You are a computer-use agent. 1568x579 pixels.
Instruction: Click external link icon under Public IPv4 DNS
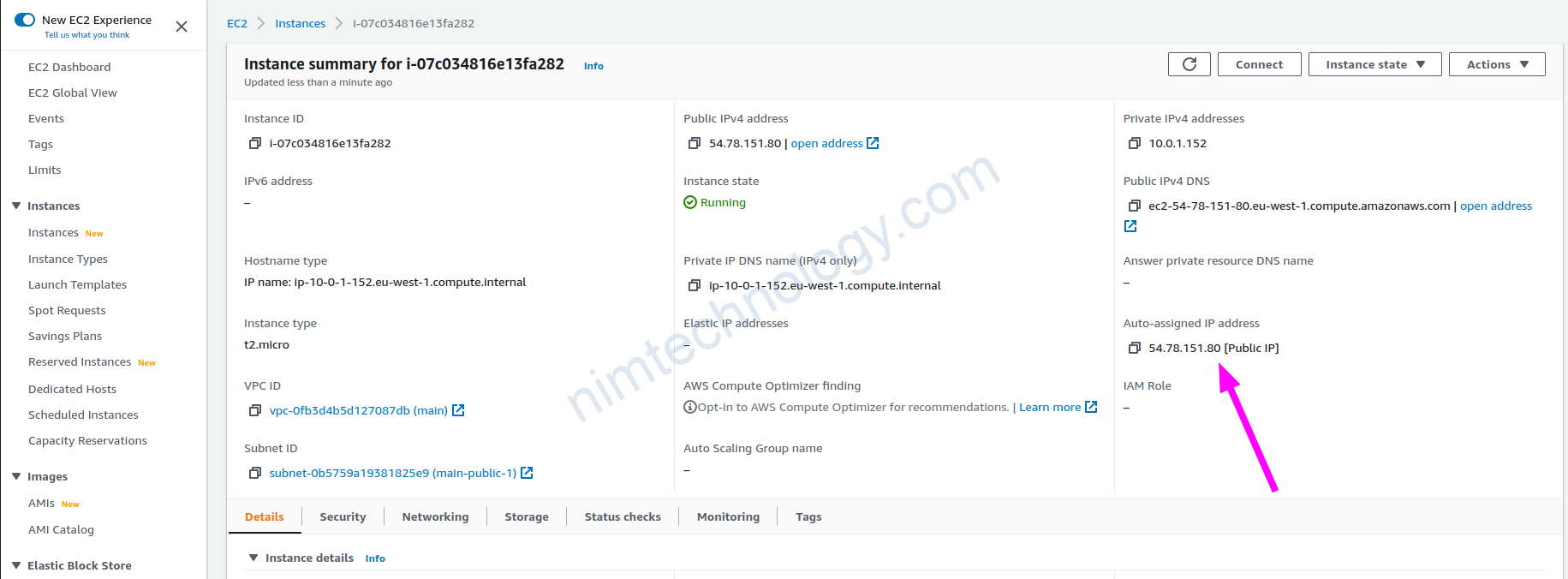(x=1130, y=226)
